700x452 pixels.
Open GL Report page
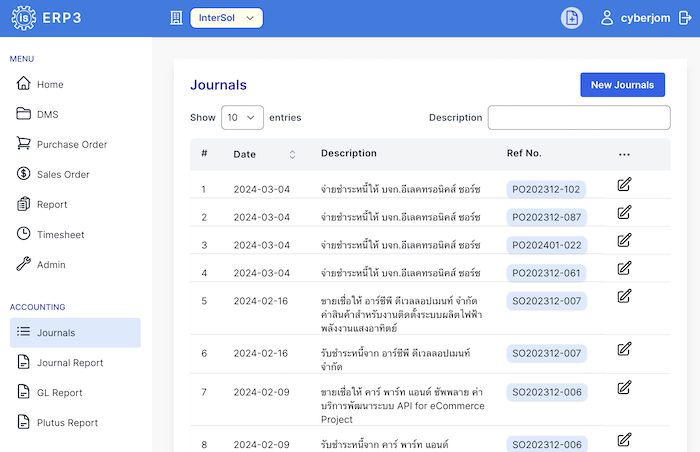pyautogui.click(x=59, y=393)
